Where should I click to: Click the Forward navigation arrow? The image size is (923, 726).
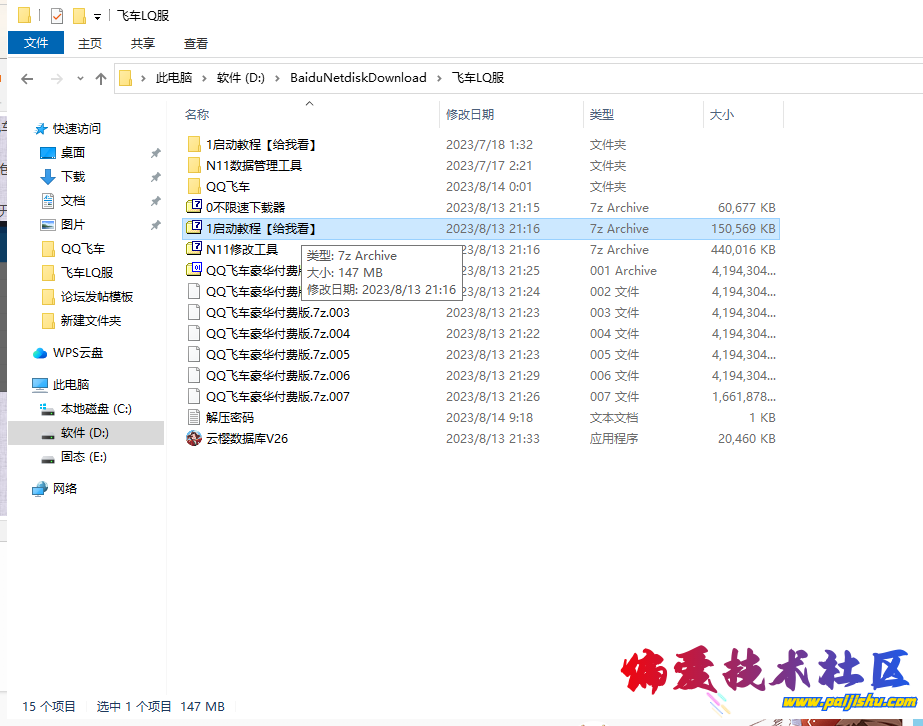click(57, 78)
